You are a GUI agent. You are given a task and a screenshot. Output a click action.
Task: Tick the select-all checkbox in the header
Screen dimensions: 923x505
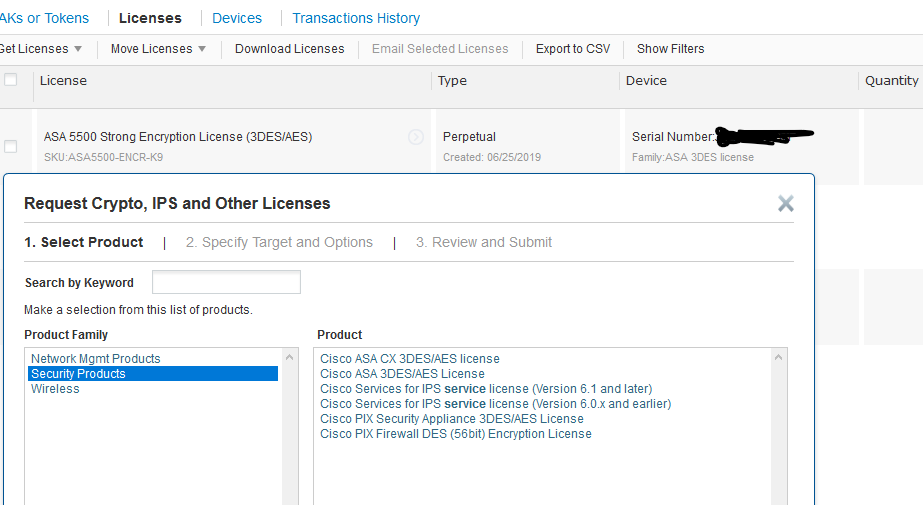coord(11,80)
